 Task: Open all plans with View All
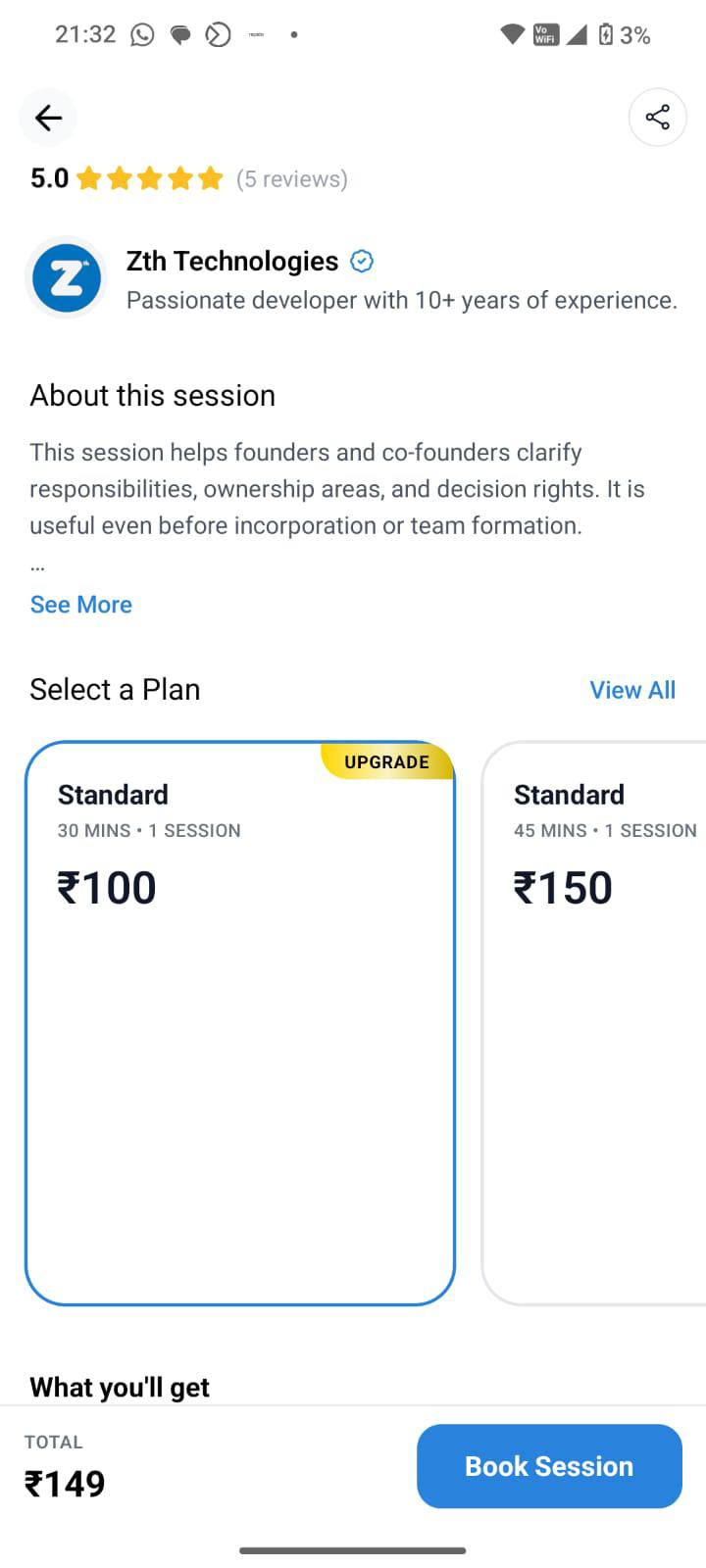(x=632, y=690)
